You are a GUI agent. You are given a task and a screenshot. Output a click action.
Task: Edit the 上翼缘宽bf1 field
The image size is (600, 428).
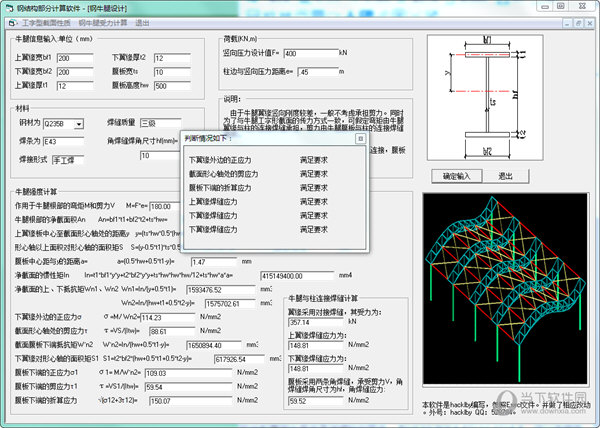75,58
